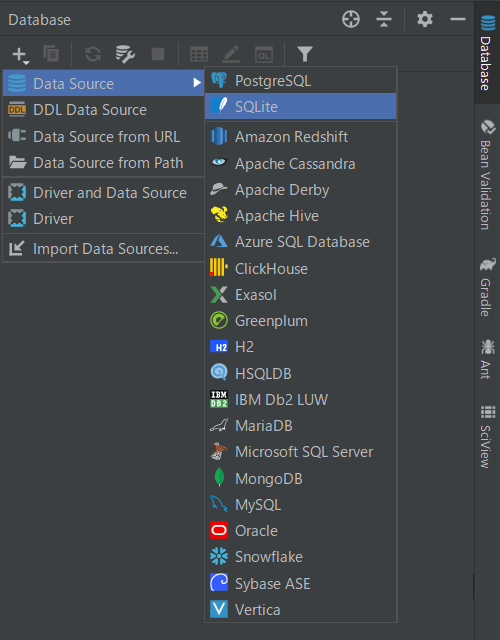Select MongoDB from the list
Image resolution: width=500 pixels, height=640 pixels.
(x=300, y=478)
